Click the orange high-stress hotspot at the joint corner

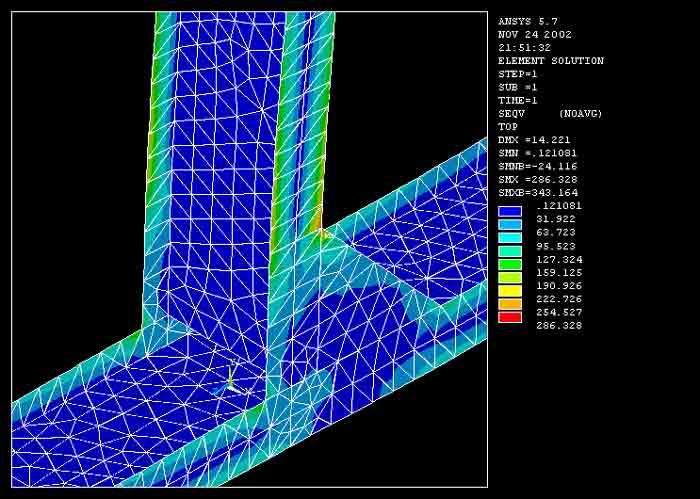318,225
